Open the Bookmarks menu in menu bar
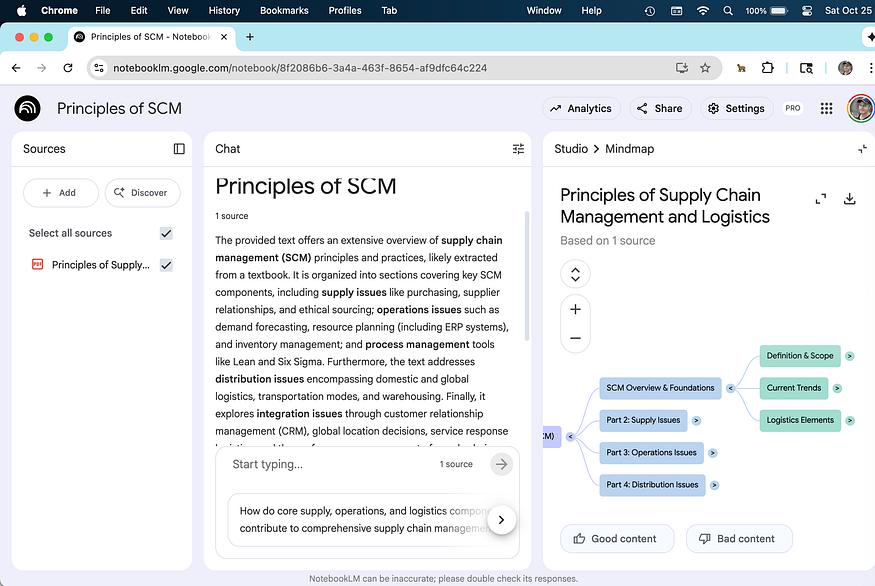This screenshot has width=875, height=586. (284, 10)
